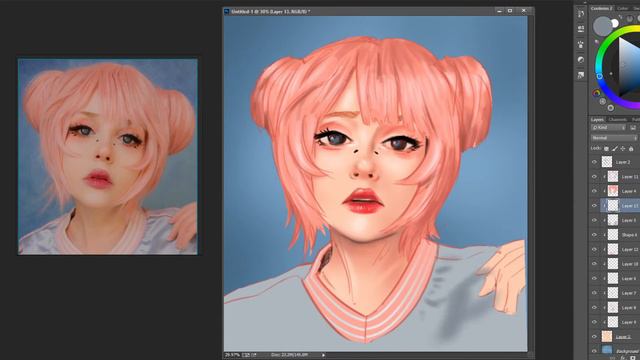The image size is (640, 360).
Task: Click the white background color circle in Coolorus
Action: click(615, 24)
